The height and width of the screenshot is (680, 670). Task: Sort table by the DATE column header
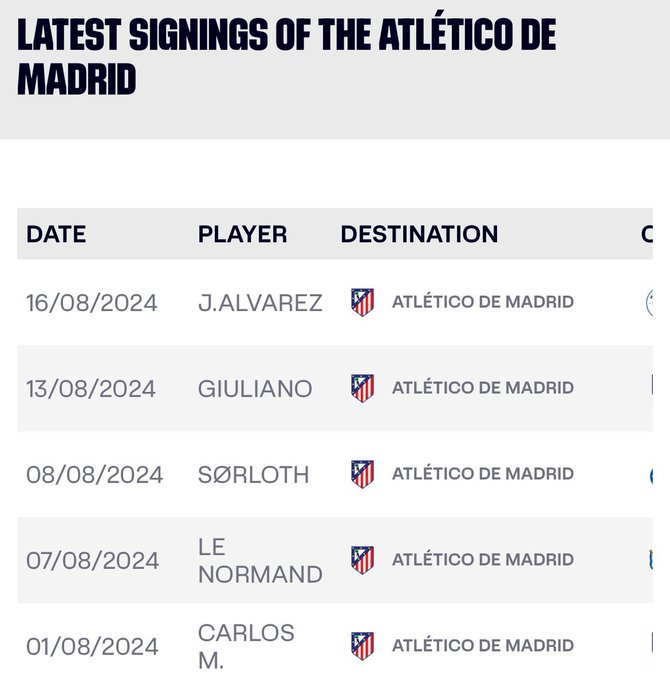pyautogui.click(x=56, y=234)
